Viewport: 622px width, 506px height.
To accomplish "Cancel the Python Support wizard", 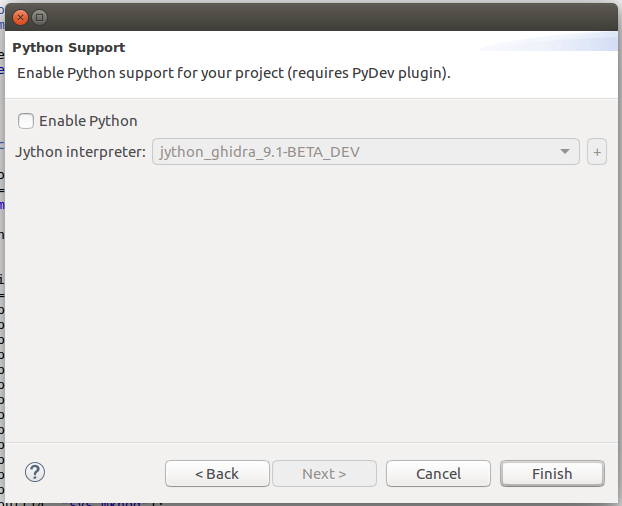I will pos(438,474).
